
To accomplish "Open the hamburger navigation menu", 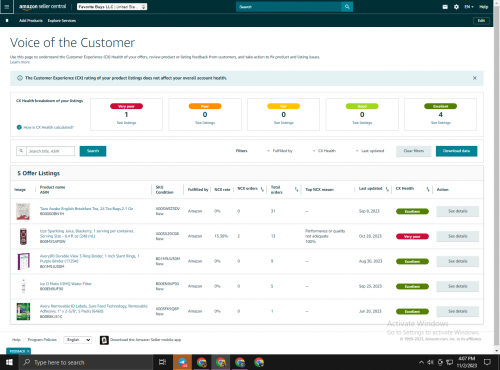I will click(7, 7).
